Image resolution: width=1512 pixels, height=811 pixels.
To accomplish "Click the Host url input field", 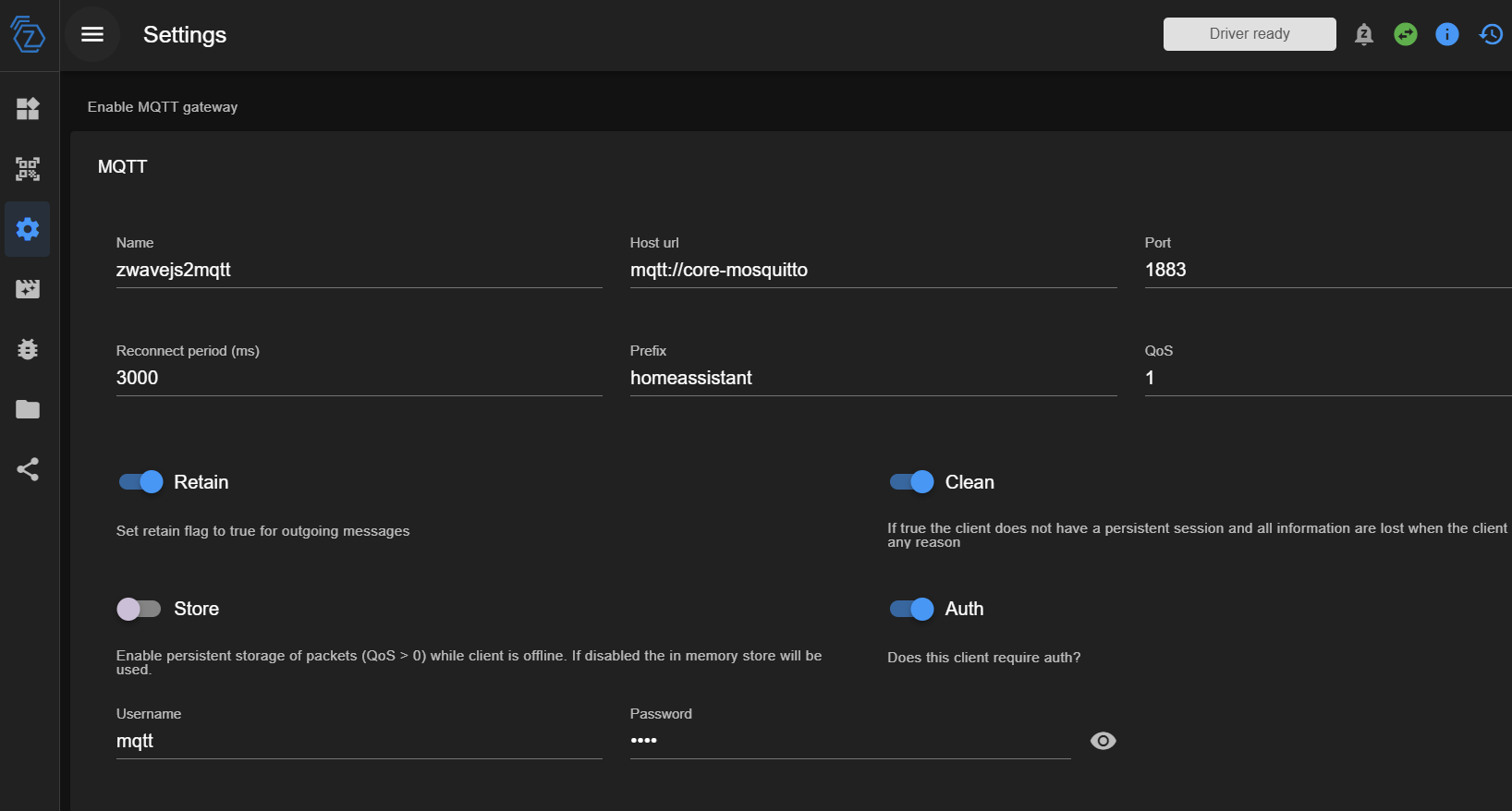I will point(872,271).
